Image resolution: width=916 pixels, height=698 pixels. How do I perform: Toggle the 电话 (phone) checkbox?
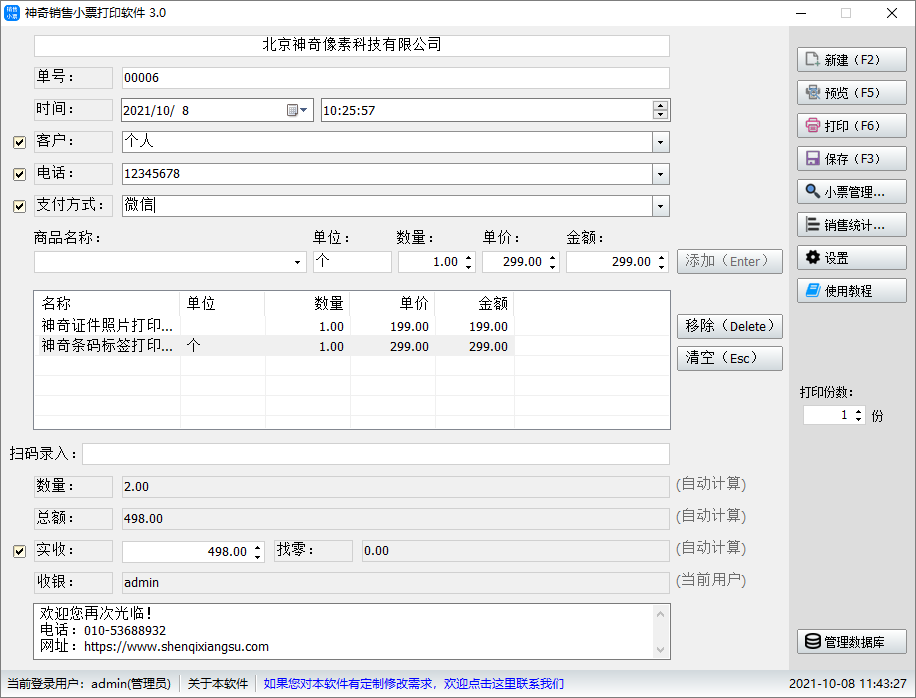pyautogui.click(x=19, y=174)
